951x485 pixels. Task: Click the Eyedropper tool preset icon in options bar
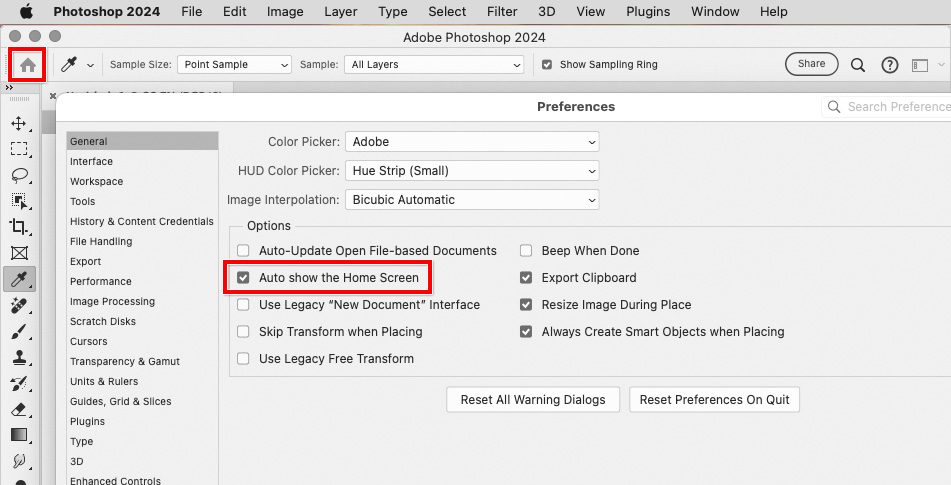tap(69, 64)
